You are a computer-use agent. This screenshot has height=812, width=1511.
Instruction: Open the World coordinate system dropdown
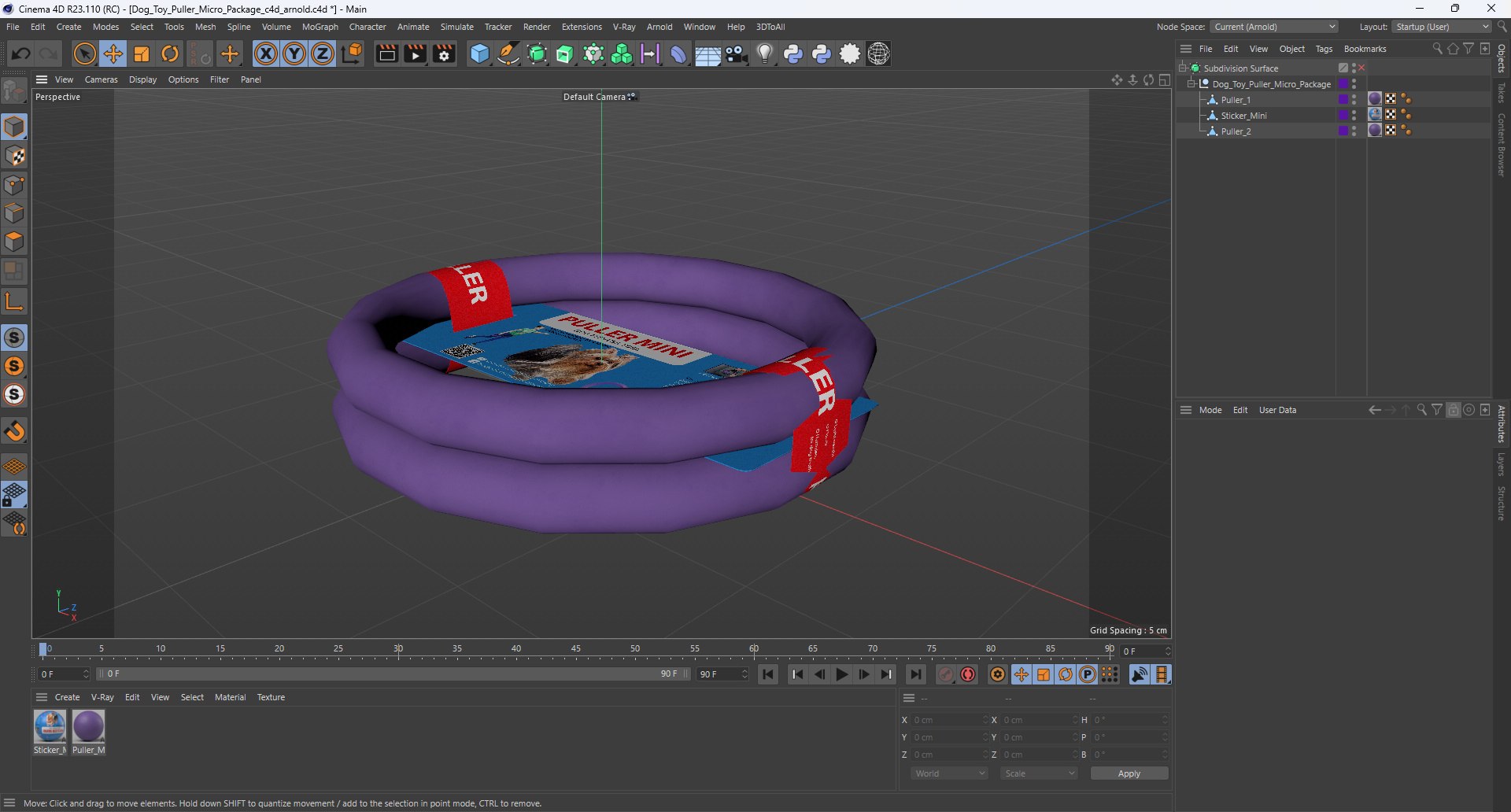[949, 773]
